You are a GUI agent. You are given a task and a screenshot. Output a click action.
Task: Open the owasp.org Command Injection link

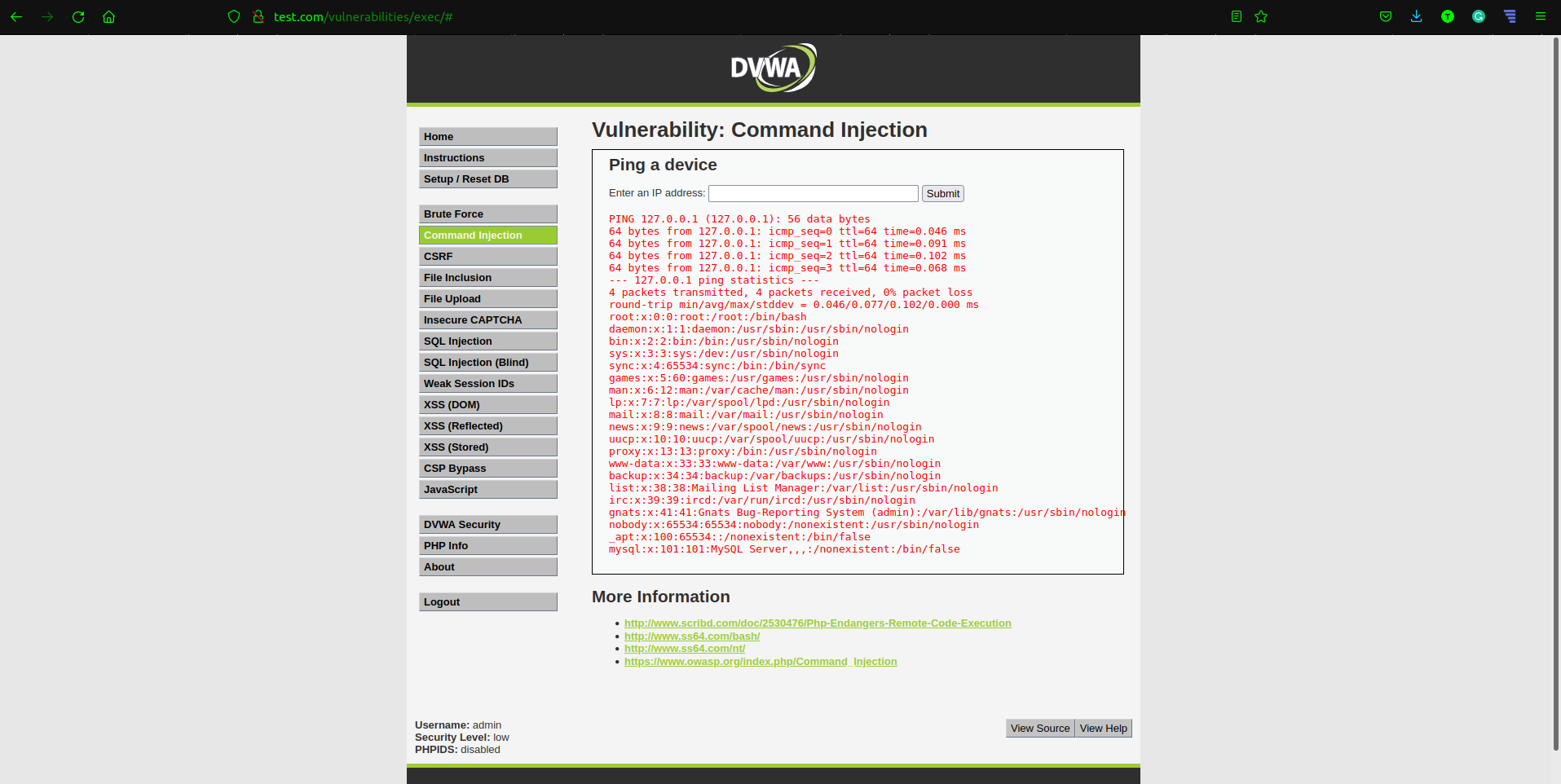click(x=761, y=662)
